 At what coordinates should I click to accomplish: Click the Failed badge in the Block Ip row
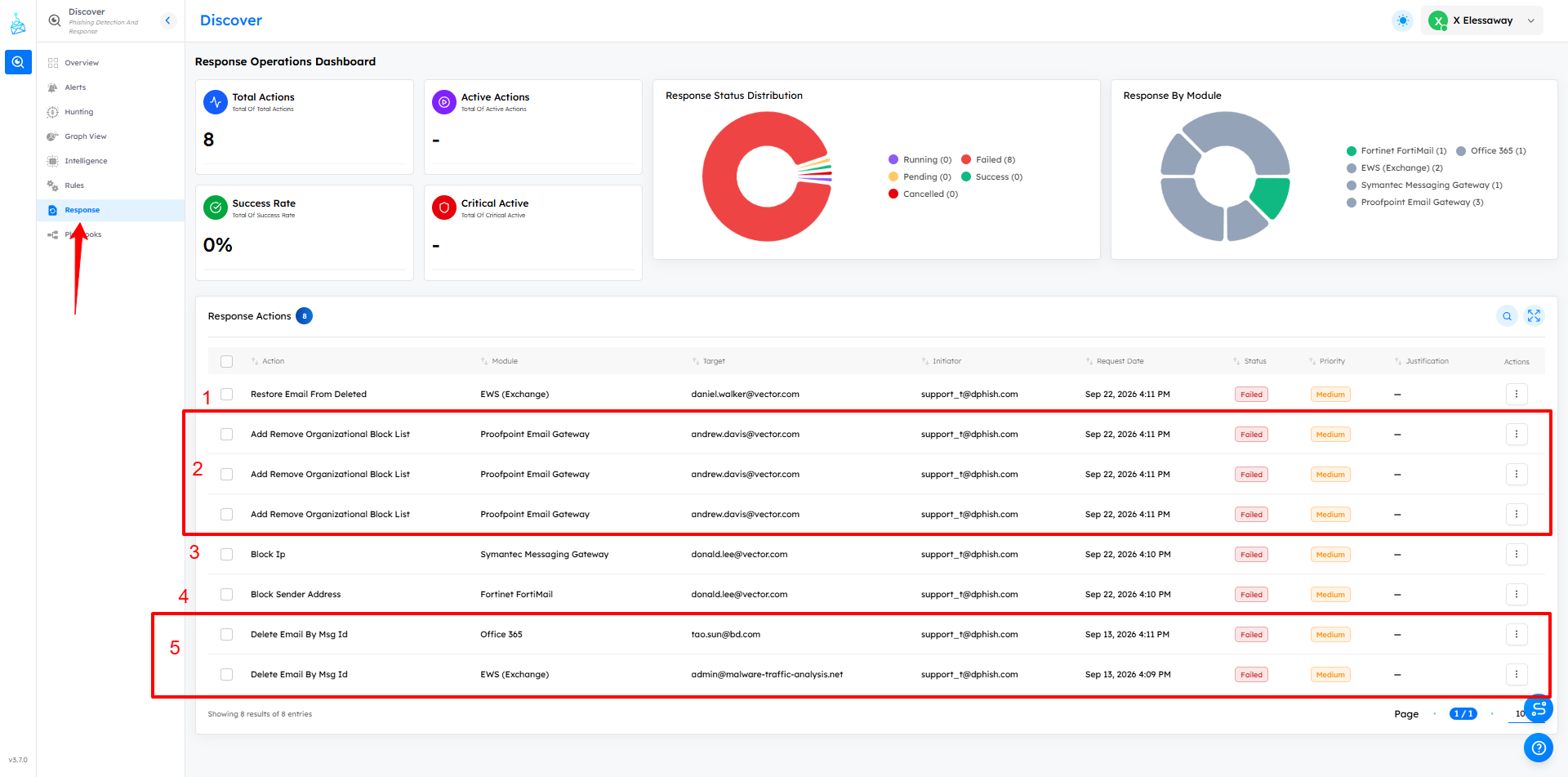pyautogui.click(x=1251, y=554)
